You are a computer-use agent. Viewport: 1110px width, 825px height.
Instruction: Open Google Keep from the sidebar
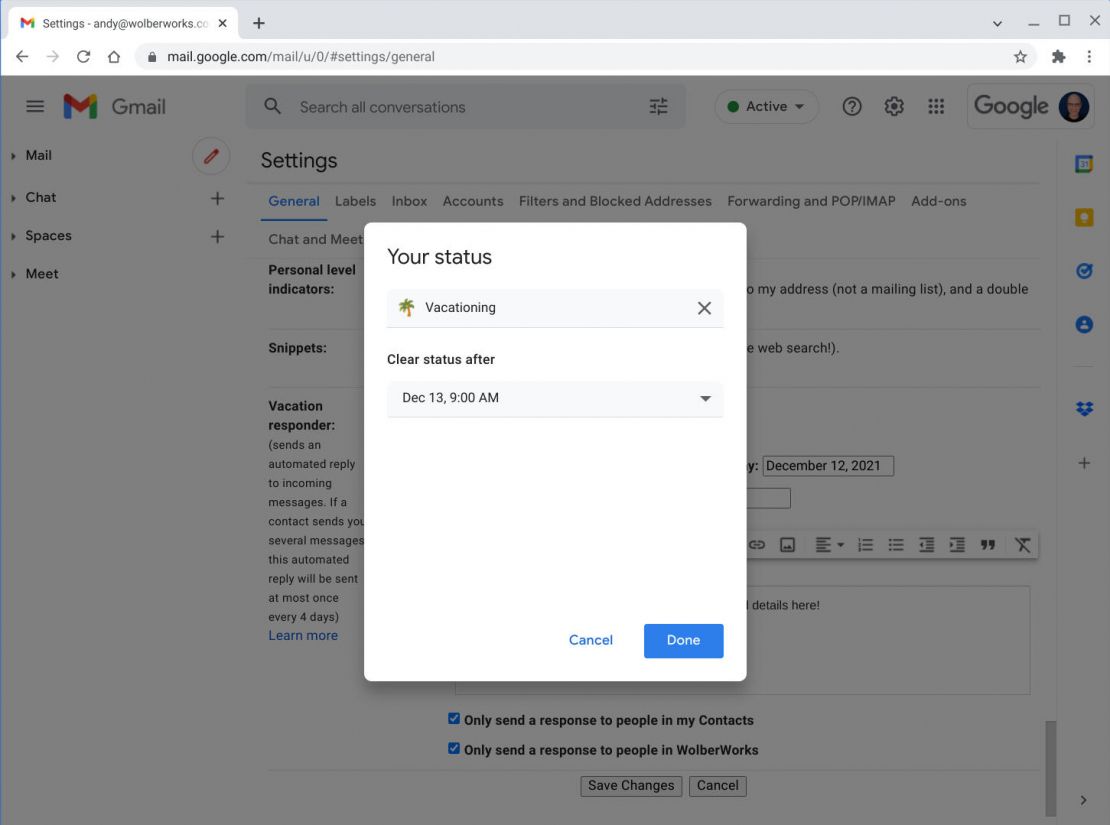pos(1084,215)
